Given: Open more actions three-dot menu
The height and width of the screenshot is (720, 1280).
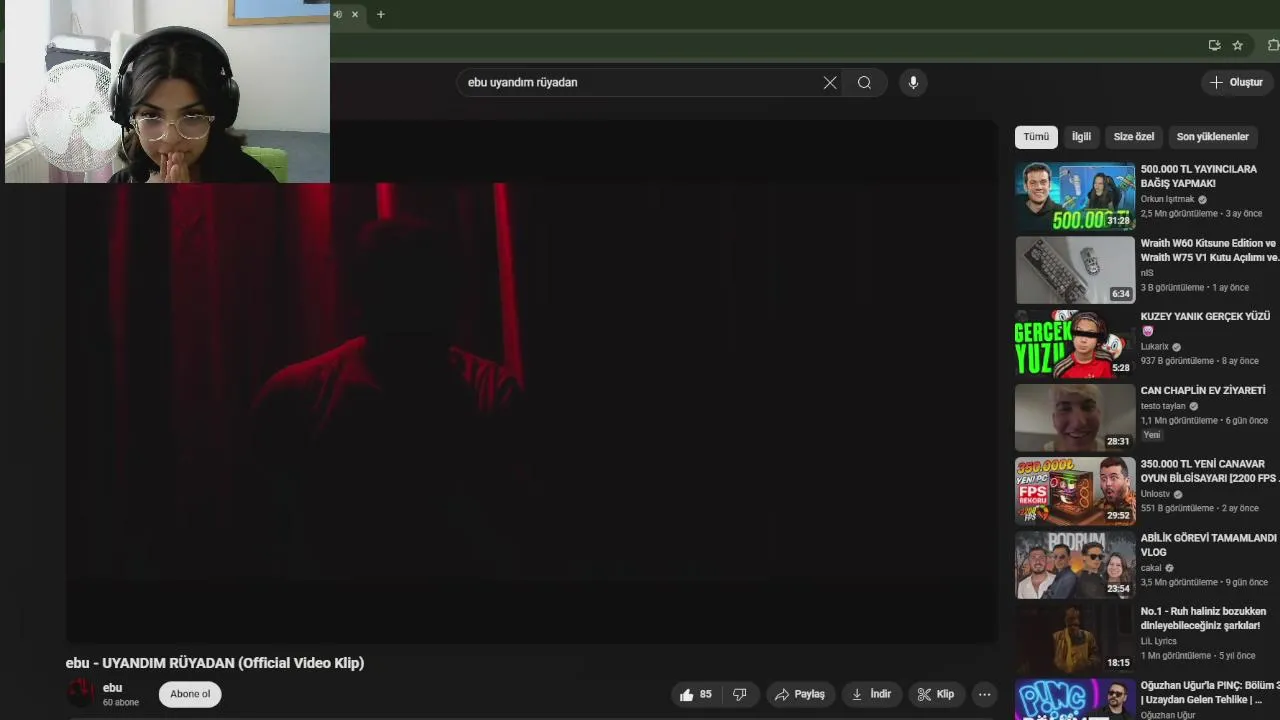Looking at the screenshot, I should (x=984, y=694).
